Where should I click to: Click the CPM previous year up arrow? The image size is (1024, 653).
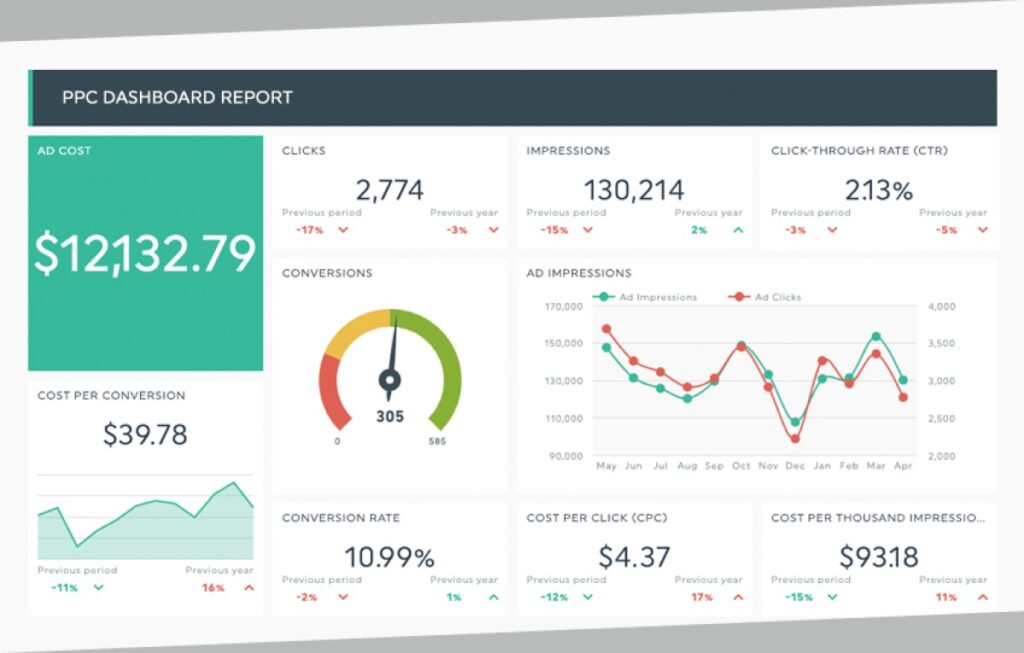982,597
